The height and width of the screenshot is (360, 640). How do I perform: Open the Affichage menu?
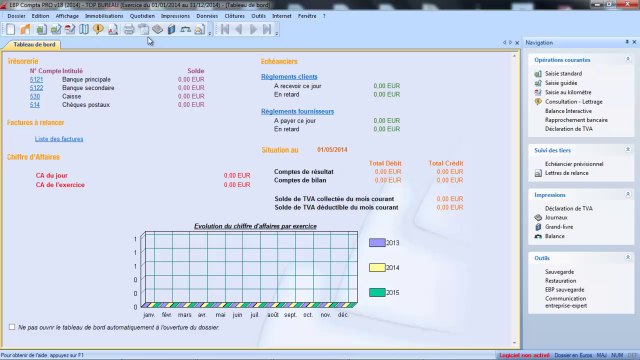pos(67,16)
